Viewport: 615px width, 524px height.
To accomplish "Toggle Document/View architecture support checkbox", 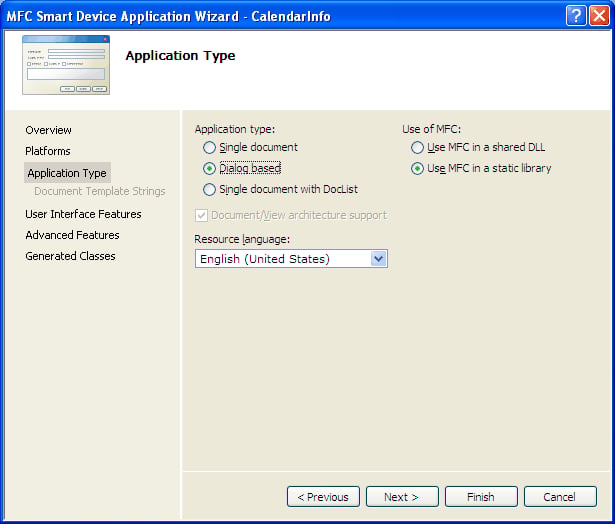I will [201, 215].
